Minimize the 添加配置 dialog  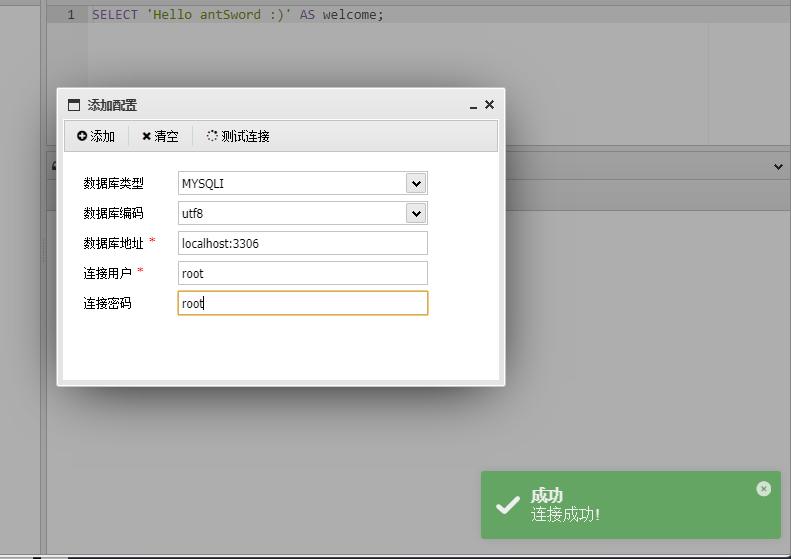(x=473, y=105)
